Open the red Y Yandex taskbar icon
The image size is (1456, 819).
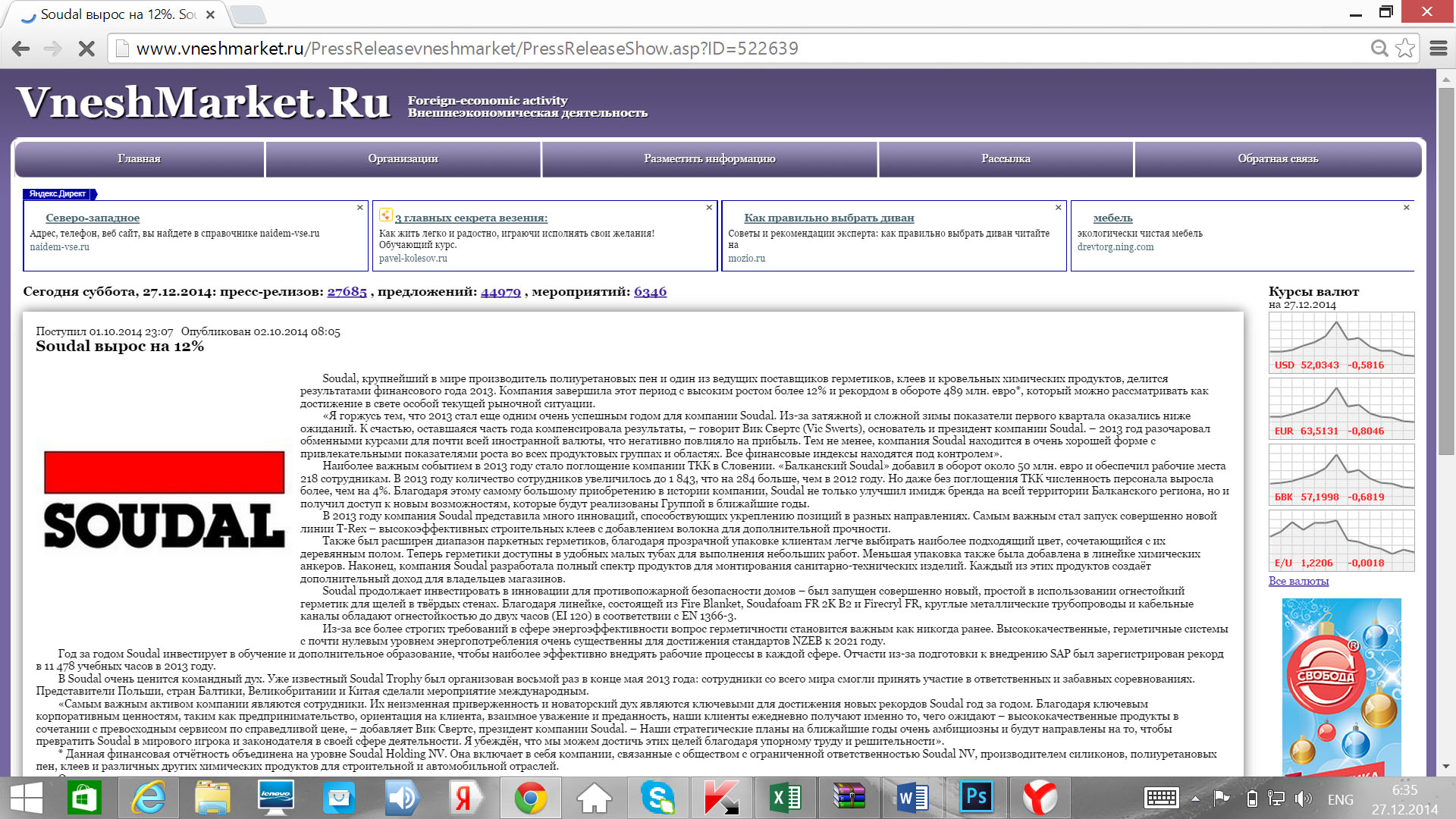click(x=1040, y=799)
